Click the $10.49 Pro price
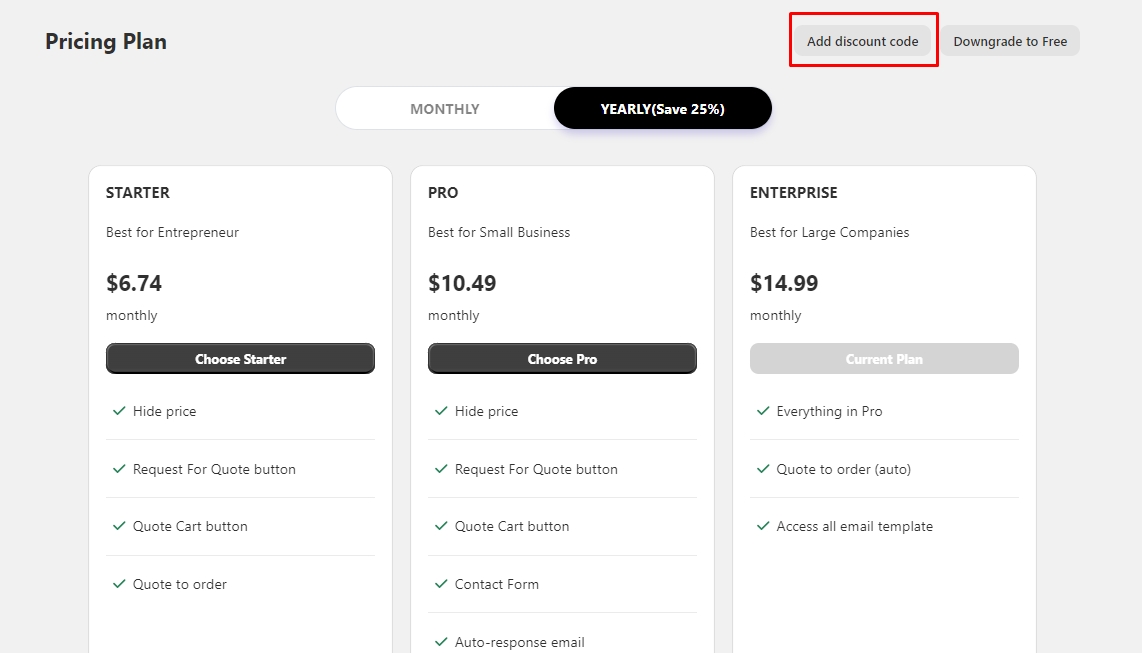This screenshot has height=653, width=1142. click(462, 283)
